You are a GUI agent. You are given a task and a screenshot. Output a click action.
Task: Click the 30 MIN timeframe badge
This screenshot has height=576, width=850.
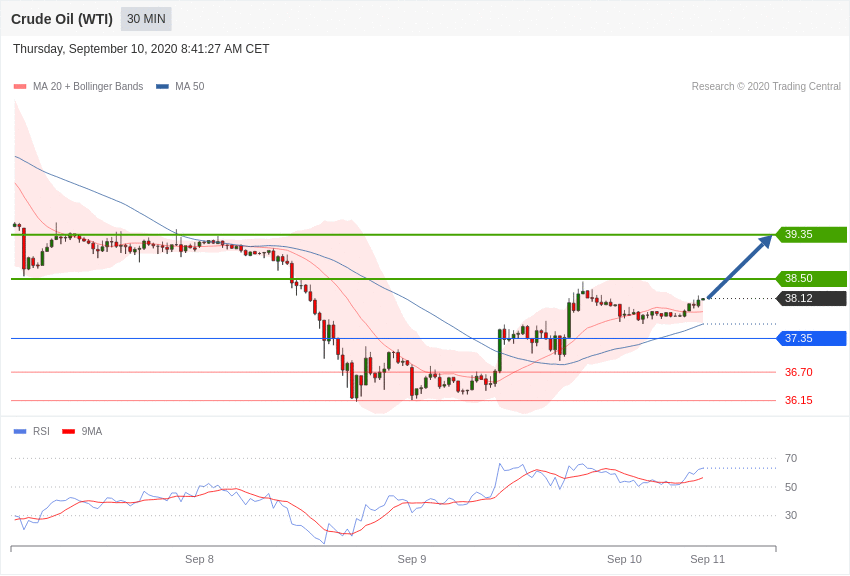pos(146,19)
